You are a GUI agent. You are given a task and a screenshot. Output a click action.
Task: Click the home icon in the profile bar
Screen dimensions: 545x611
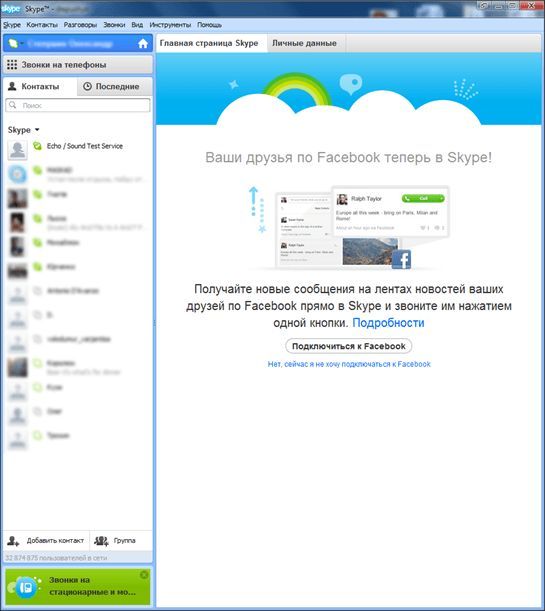click(x=143, y=44)
